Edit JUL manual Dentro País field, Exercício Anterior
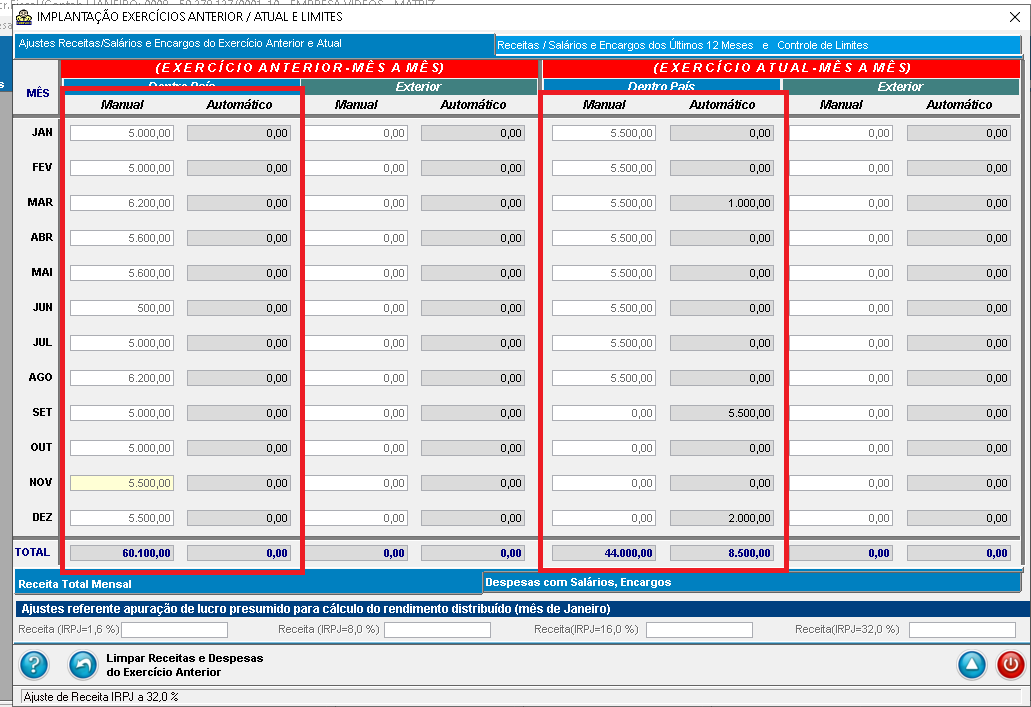 click(x=122, y=343)
